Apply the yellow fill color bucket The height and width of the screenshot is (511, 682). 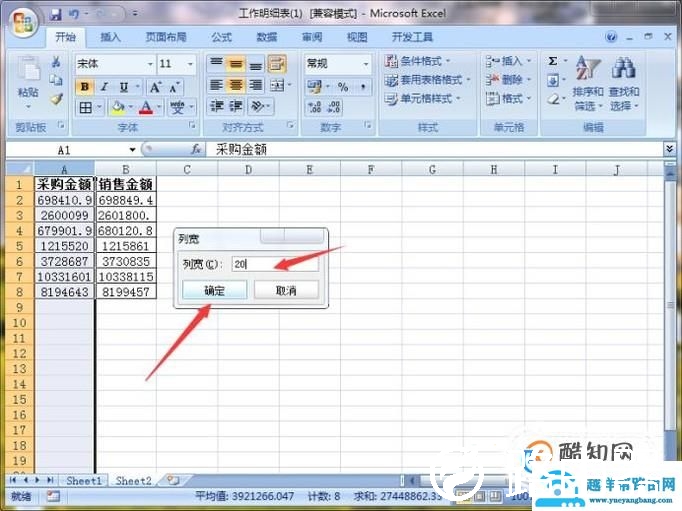click(118, 107)
